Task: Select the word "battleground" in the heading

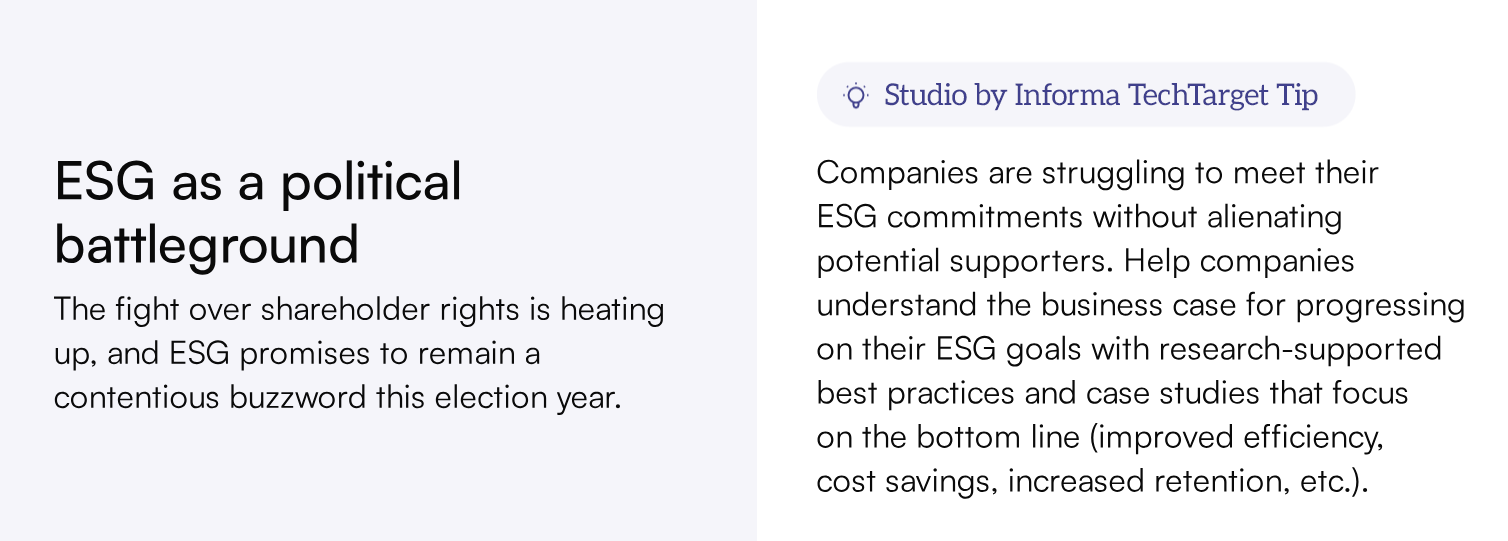Action: (x=206, y=244)
